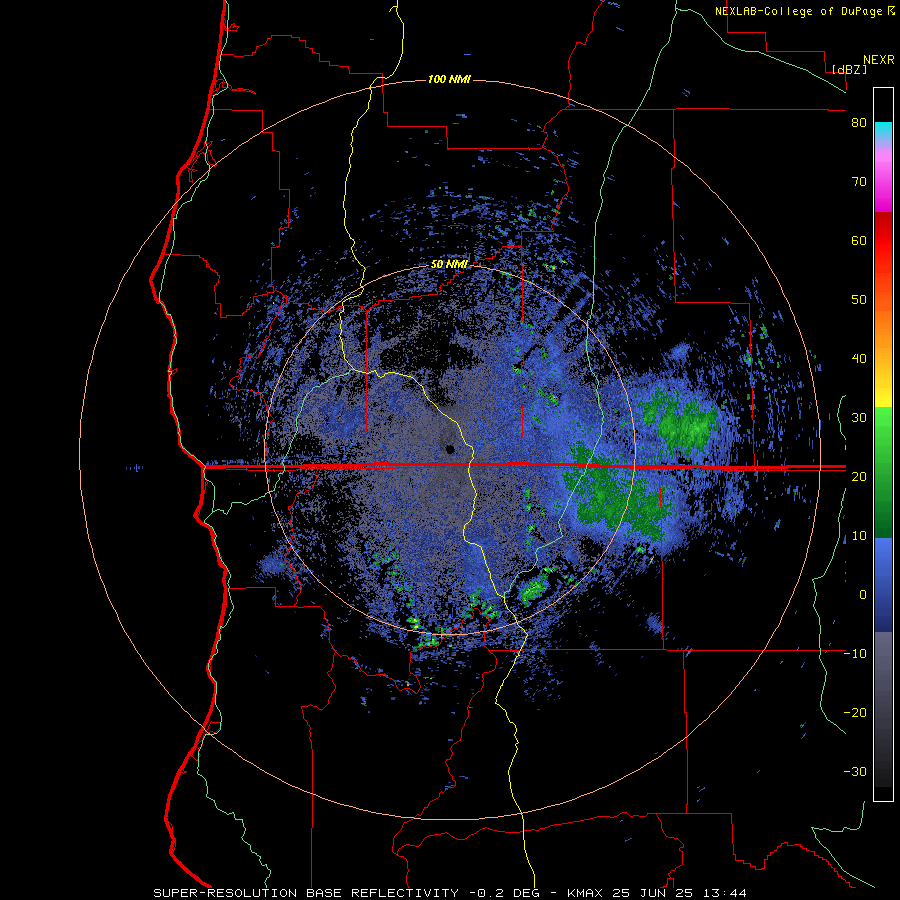Viewport: 900px width, 900px height.
Task: Click the 100 NMI range ring label
Action: pyautogui.click(x=449, y=79)
